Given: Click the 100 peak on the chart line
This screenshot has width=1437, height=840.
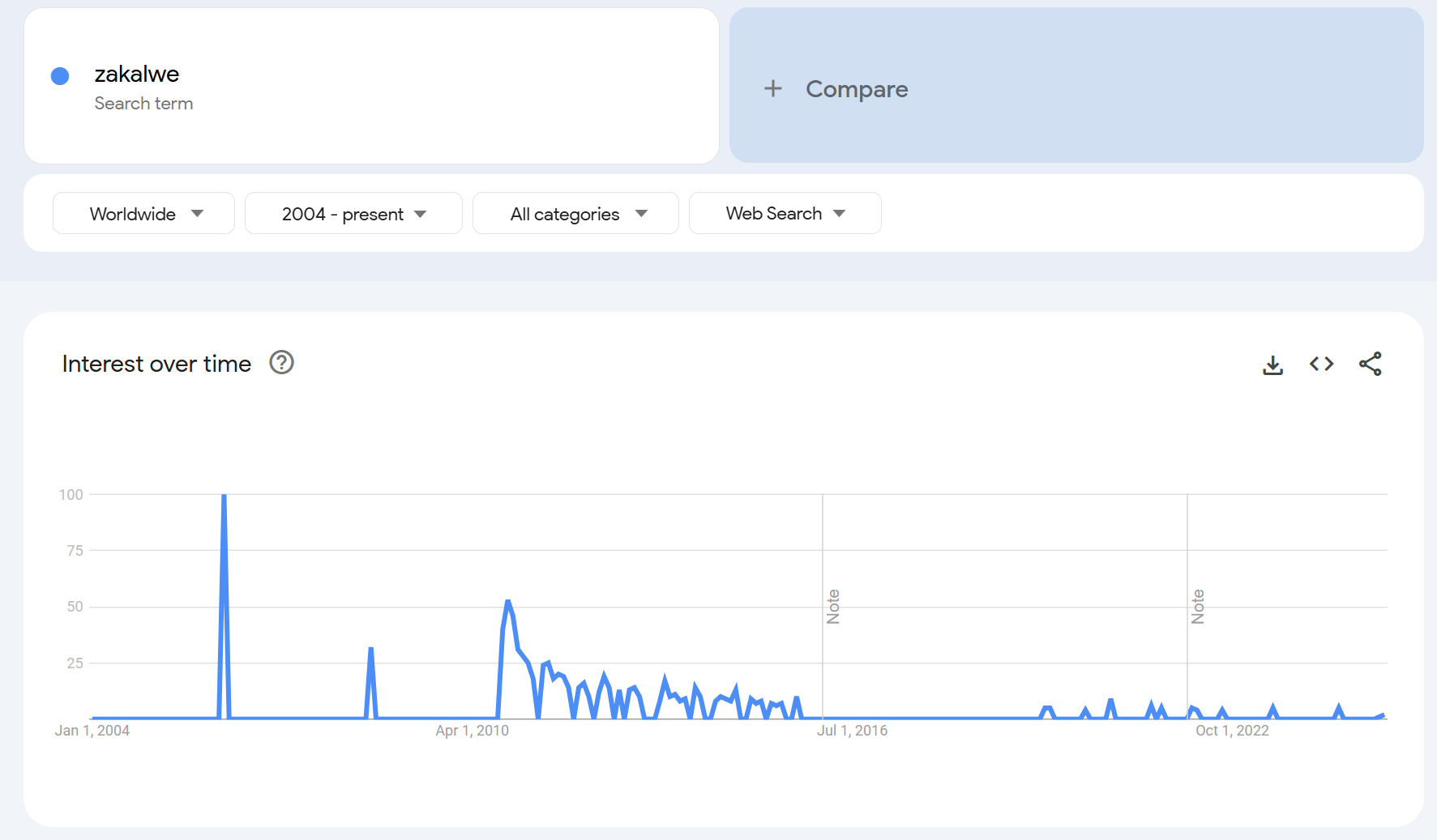Looking at the screenshot, I should coord(224,496).
